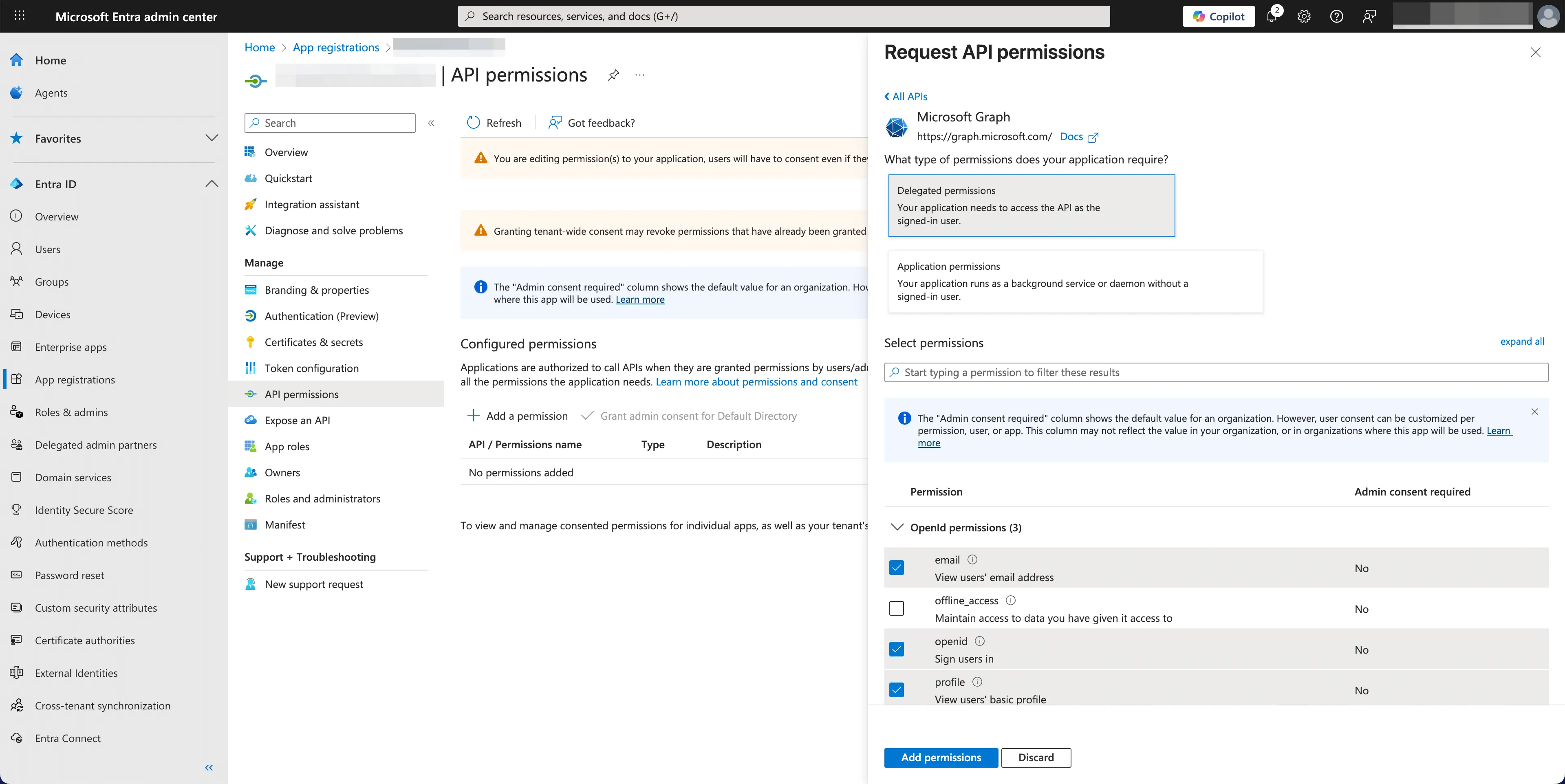Image resolution: width=1565 pixels, height=784 pixels.
Task: Uncheck the email permission
Action: (897, 568)
